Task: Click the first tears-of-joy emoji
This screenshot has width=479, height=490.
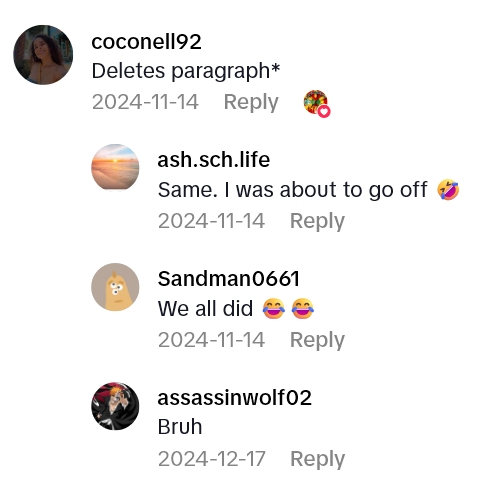Action: 274,309
